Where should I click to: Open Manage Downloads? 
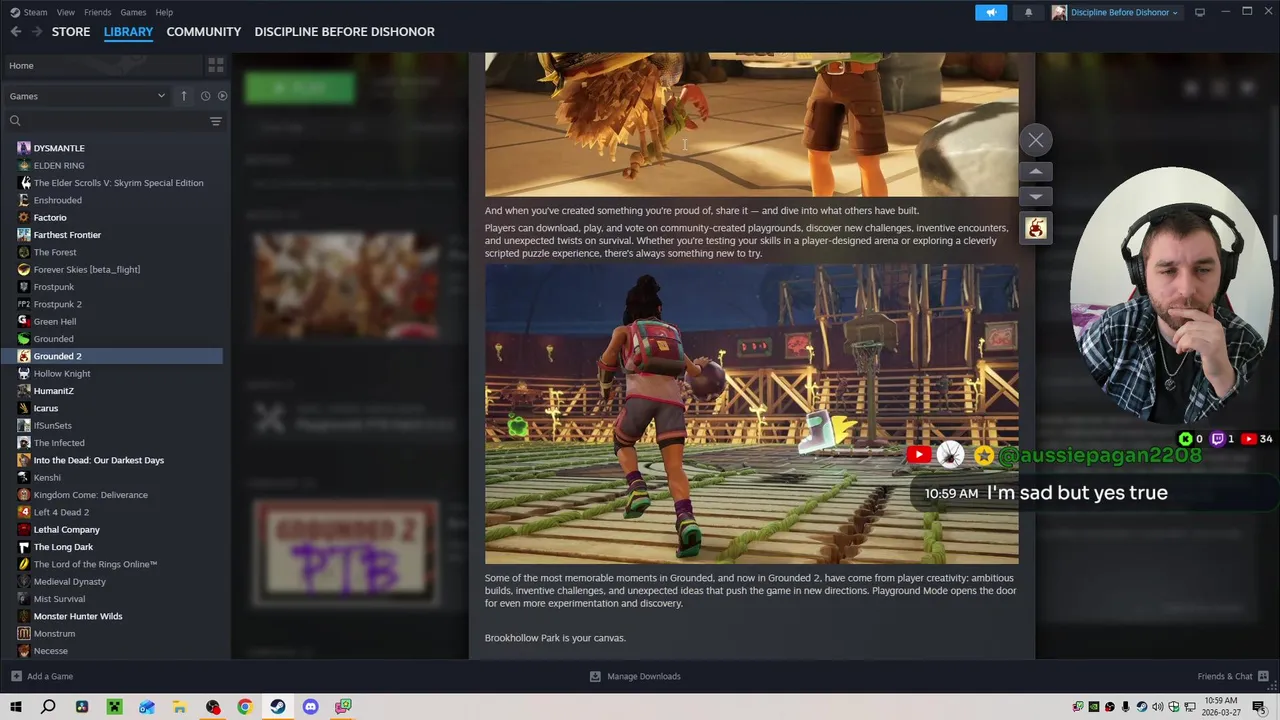click(x=635, y=677)
